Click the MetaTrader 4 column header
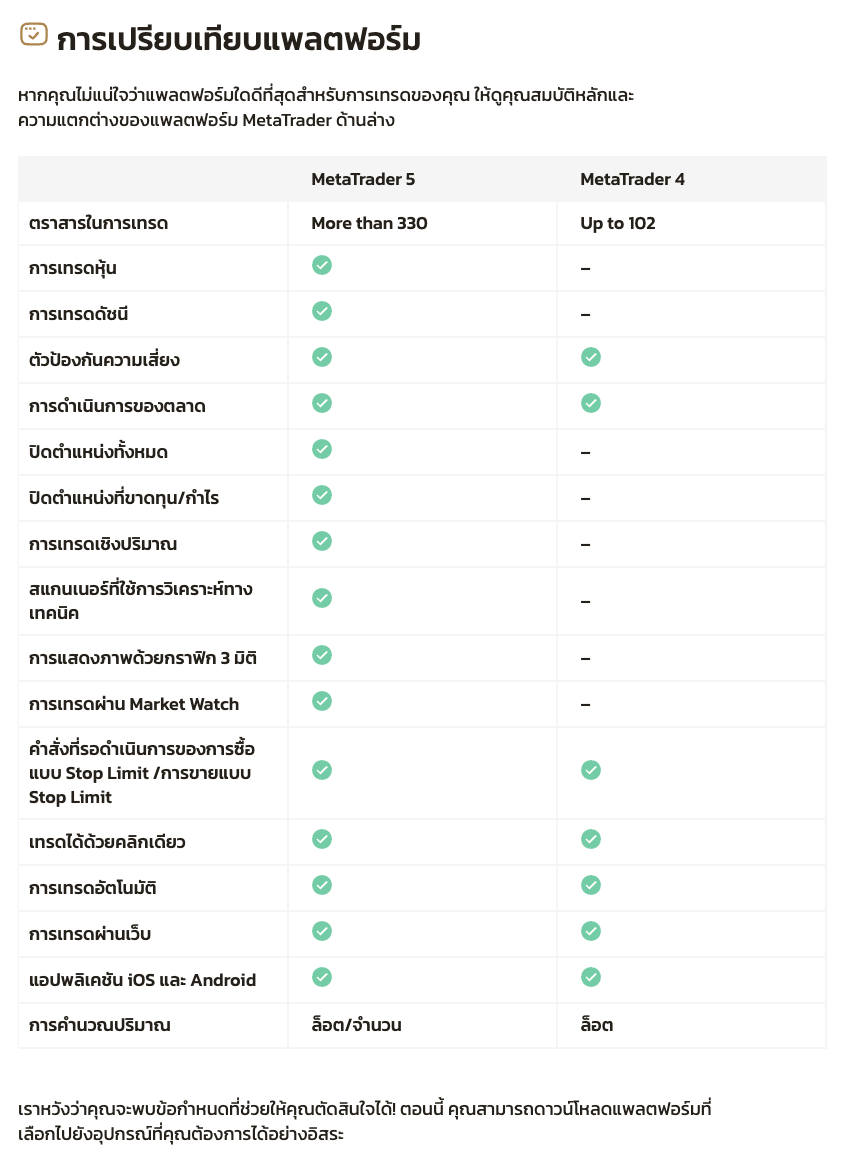This screenshot has height=1164, width=842. pyautogui.click(x=632, y=179)
